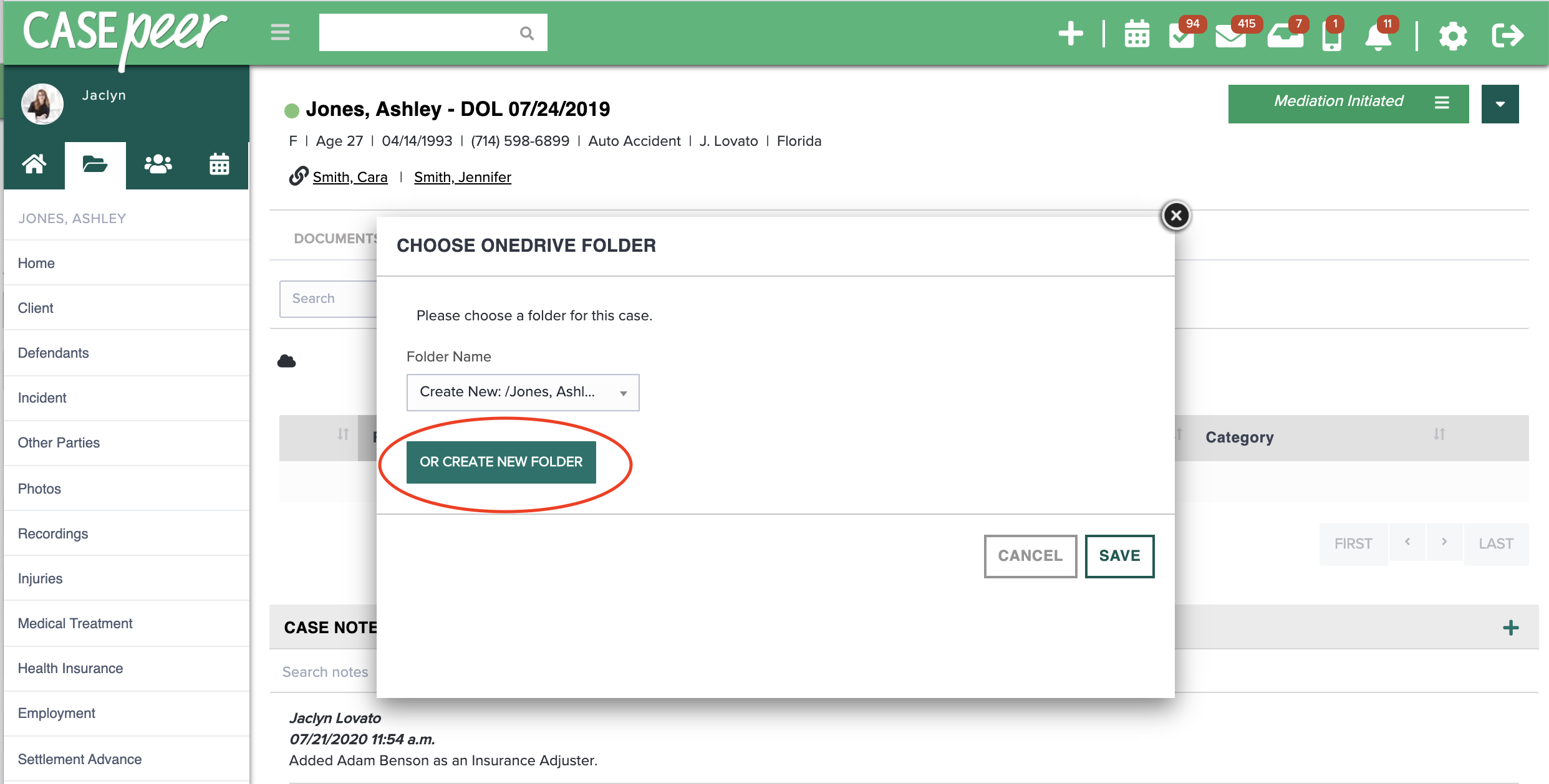The image size is (1549, 784).
Task: Open the settings gear icon
Action: (1454, 36)
